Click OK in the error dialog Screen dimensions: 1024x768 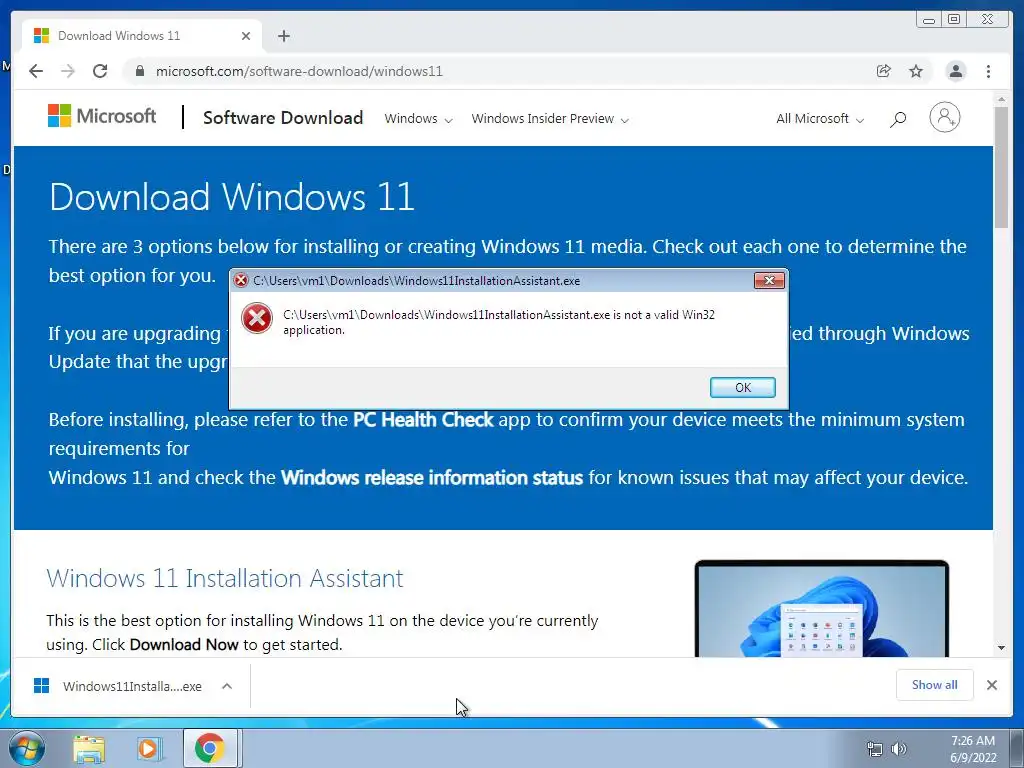[x=743, y=387]
